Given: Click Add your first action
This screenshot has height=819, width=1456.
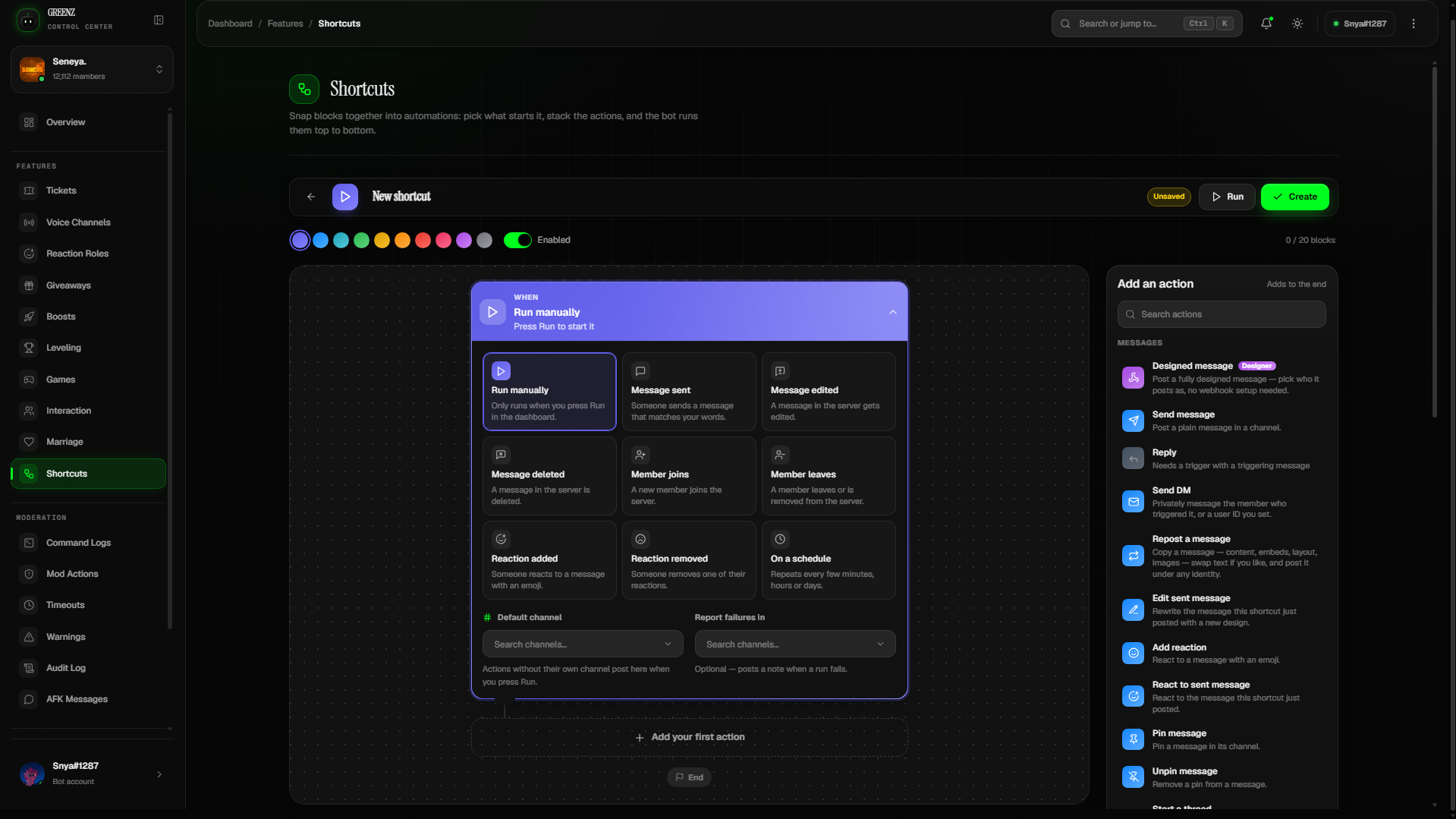Looking at the screenshot, I should pyautogui.click(x=690, y=737).
